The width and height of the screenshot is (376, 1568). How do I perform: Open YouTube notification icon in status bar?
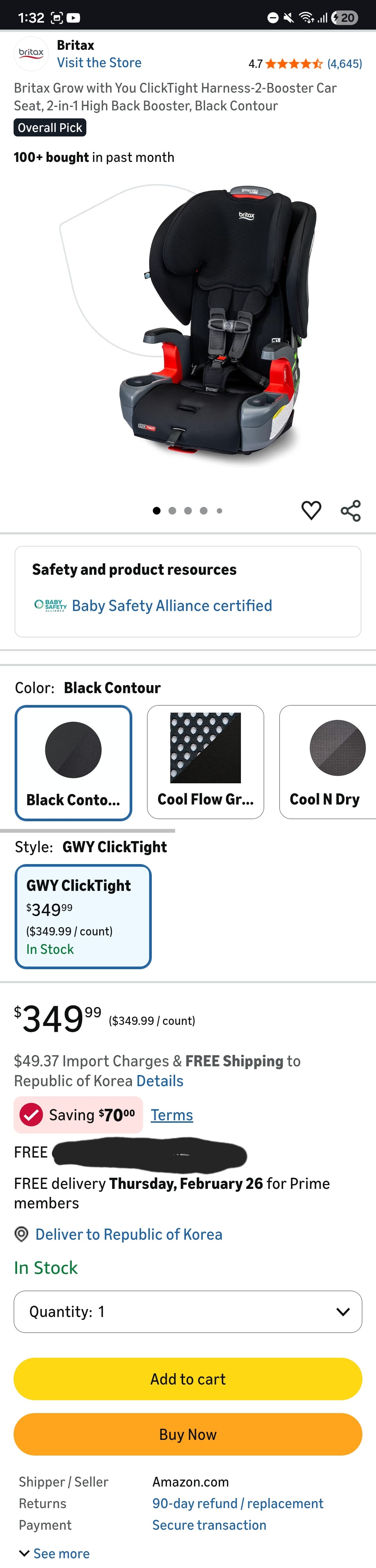(73, 18)
